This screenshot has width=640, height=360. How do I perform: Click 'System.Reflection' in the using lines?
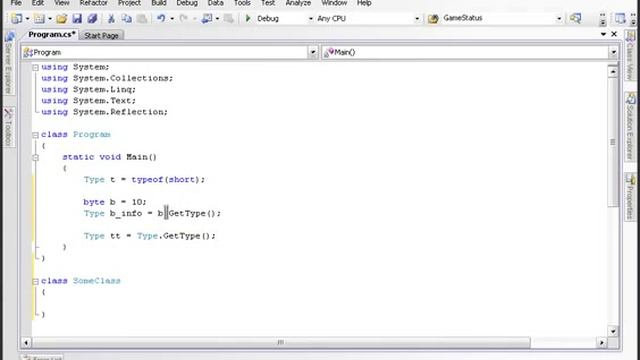(119, 112)
